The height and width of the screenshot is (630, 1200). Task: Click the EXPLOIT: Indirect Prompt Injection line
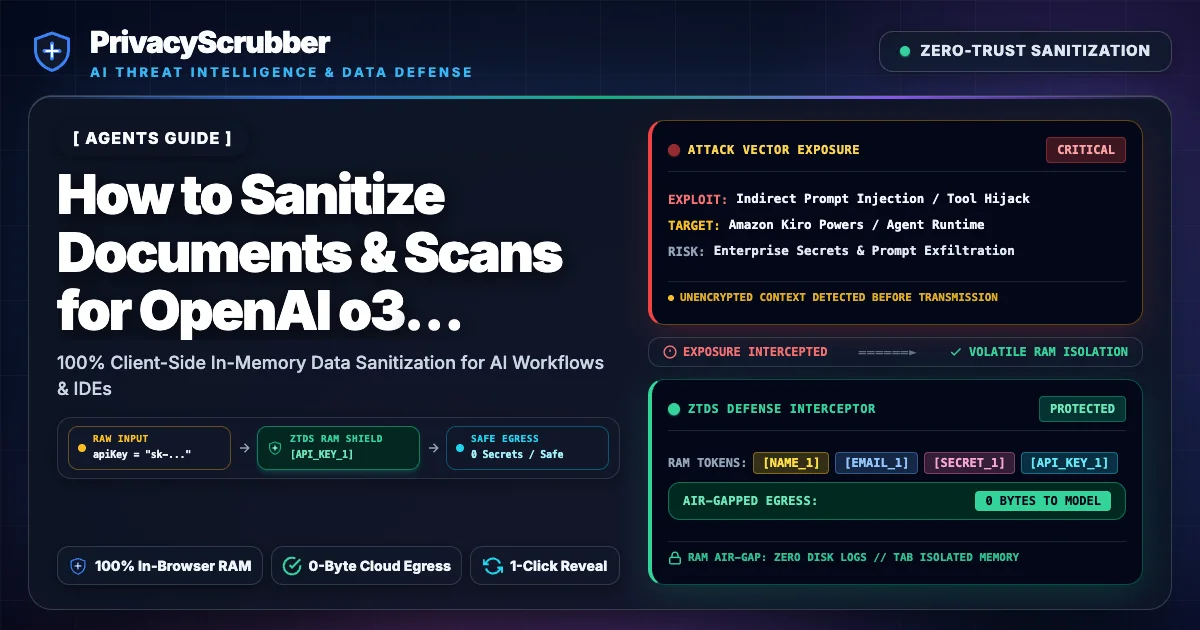coord(849,199)
